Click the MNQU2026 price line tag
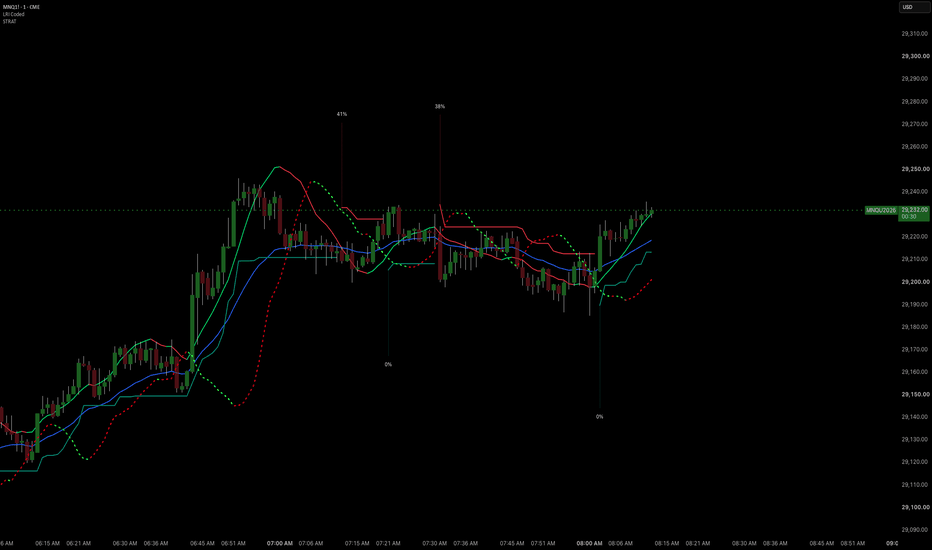932x550 pixels. tap(881, 210)
